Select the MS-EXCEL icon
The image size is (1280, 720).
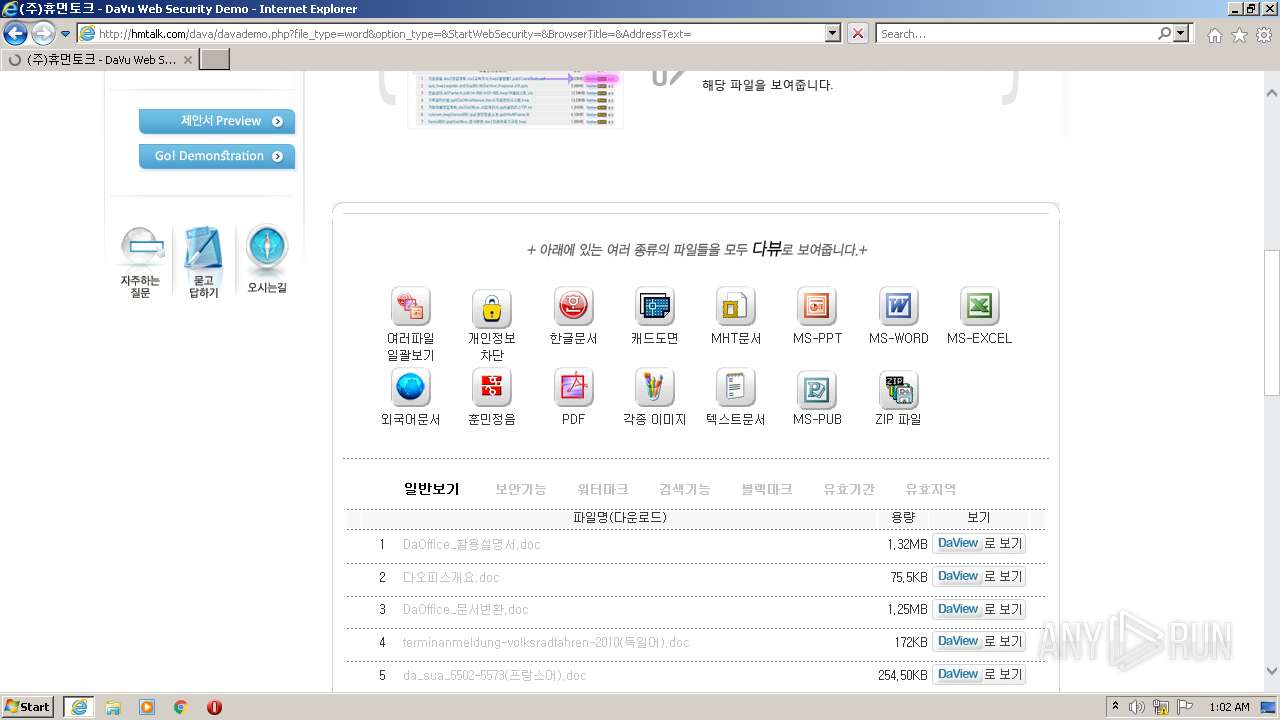pyautogui.click(x=980, y=307)
